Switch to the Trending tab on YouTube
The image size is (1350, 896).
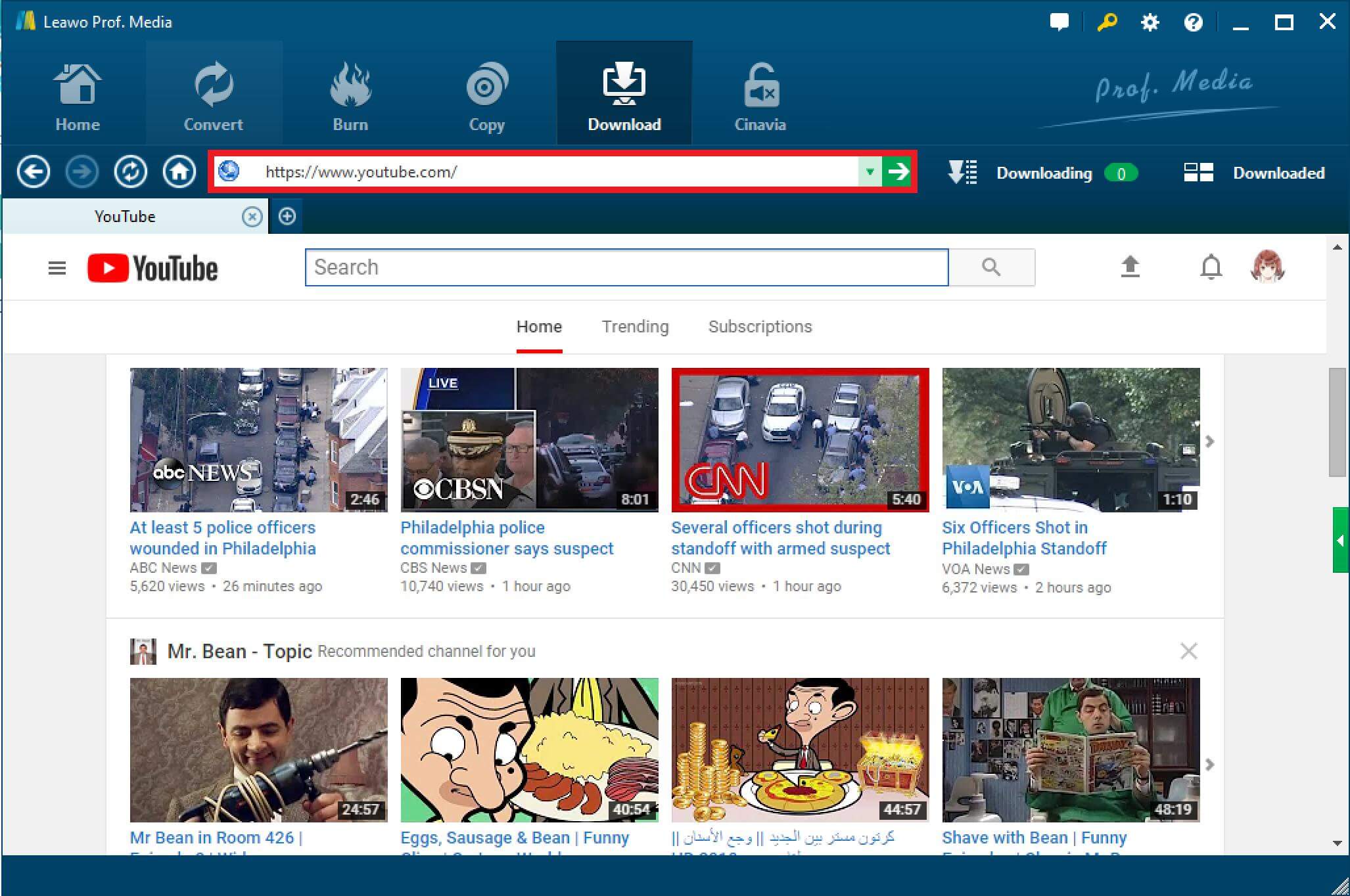(x=634, y=326)
